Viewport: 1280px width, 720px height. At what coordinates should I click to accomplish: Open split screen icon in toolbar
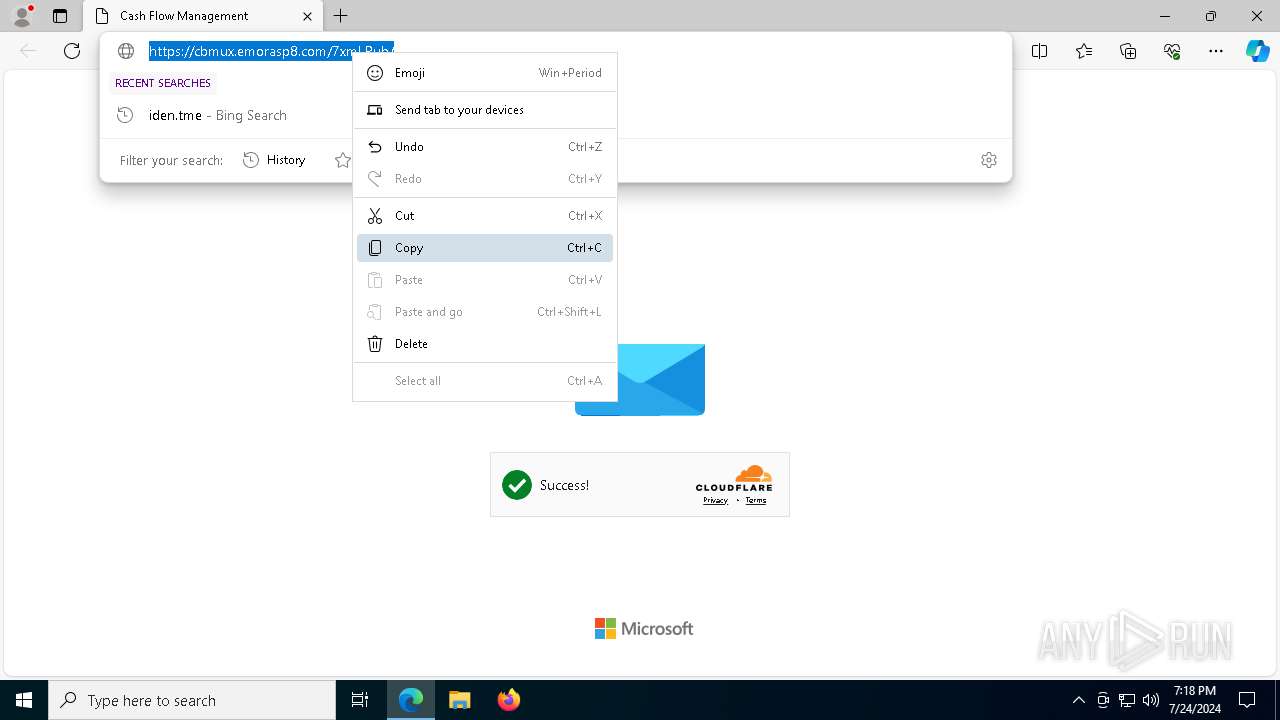pyautogui.click(x=1040, y=51)
